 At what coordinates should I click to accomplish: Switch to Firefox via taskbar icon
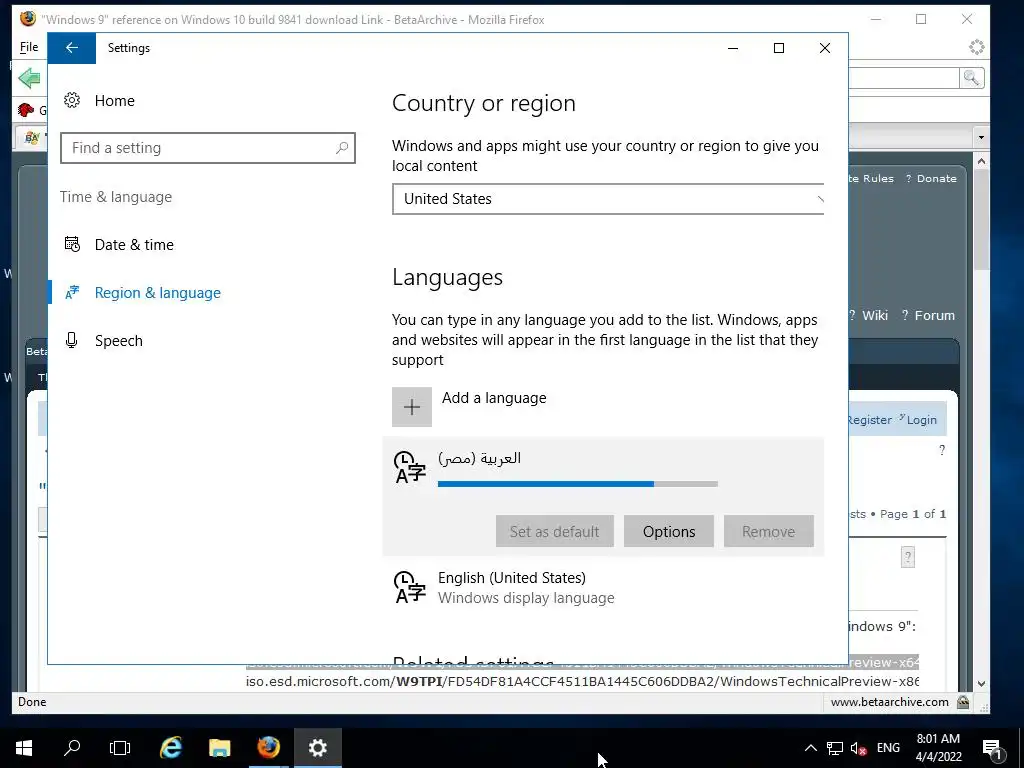point(268,748)
